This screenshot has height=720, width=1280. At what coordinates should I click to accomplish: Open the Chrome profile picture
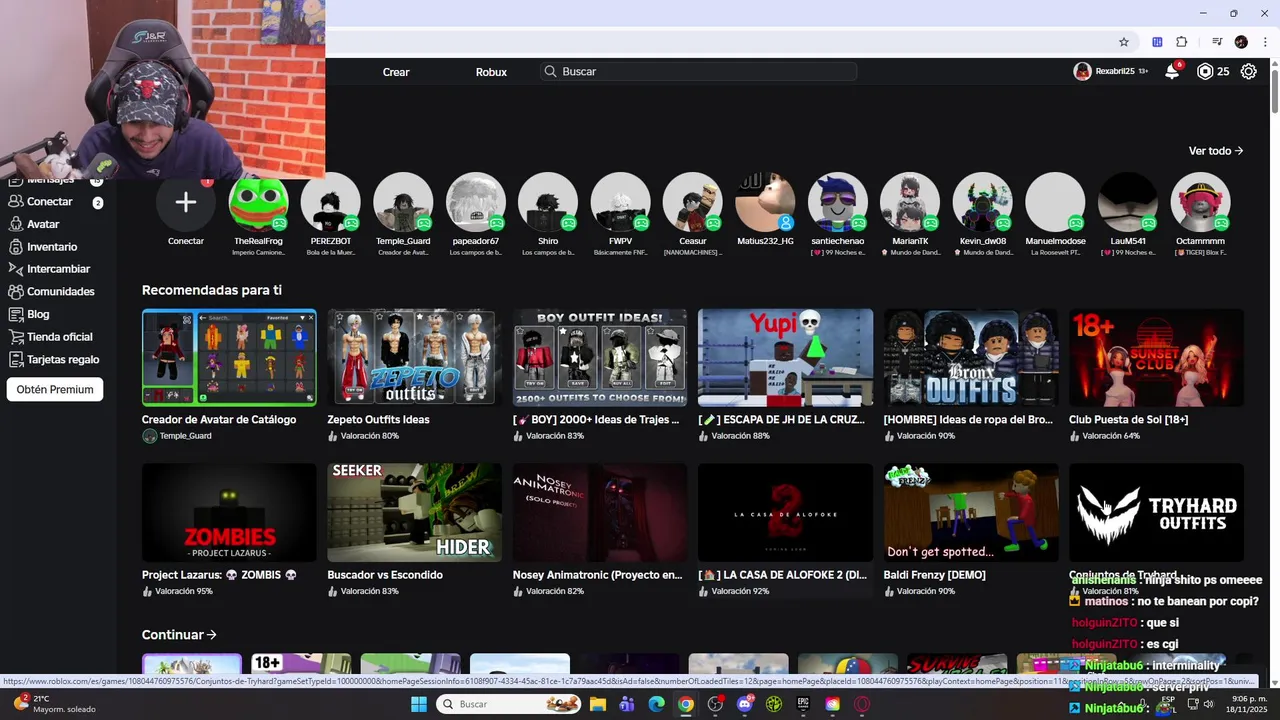[1241, 42]
